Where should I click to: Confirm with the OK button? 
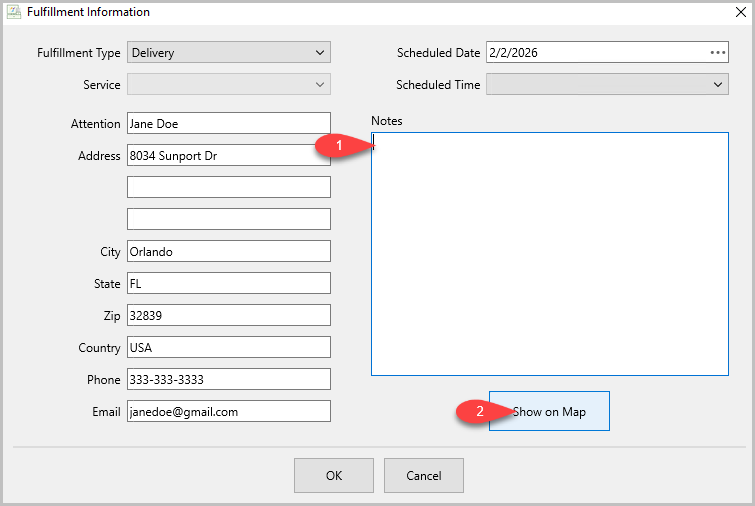pyautogui.click(x=334, y=476)
